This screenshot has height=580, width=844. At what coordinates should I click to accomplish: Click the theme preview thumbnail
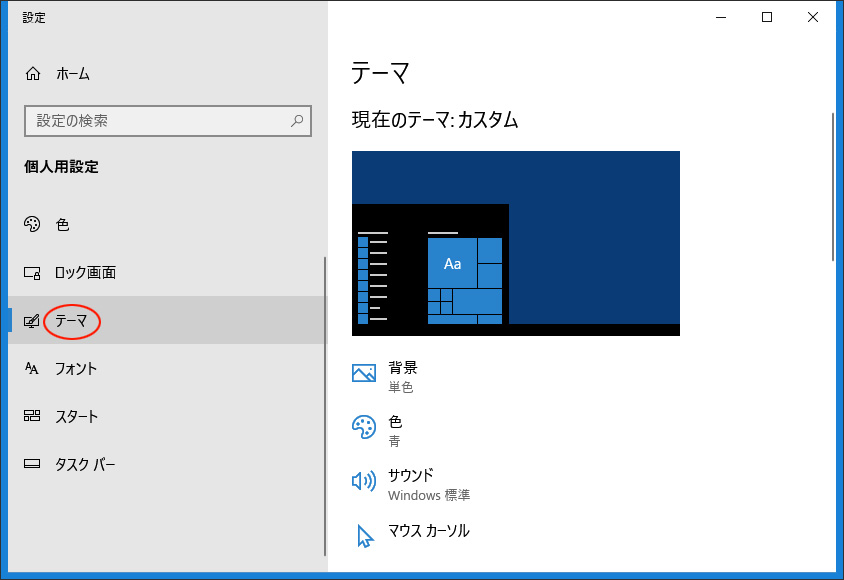tap(516, 243)
